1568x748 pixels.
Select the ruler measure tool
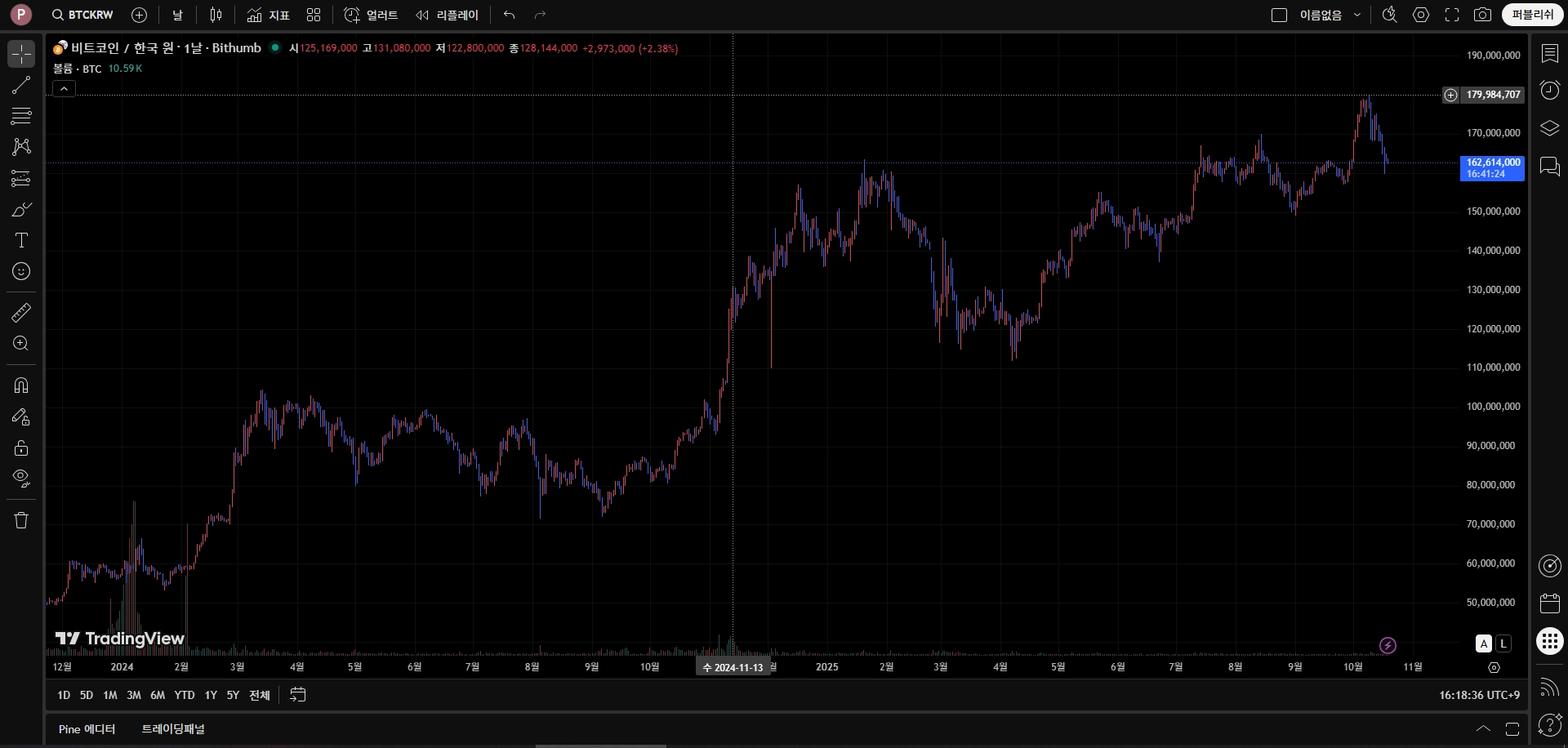(x=21, y=312)
